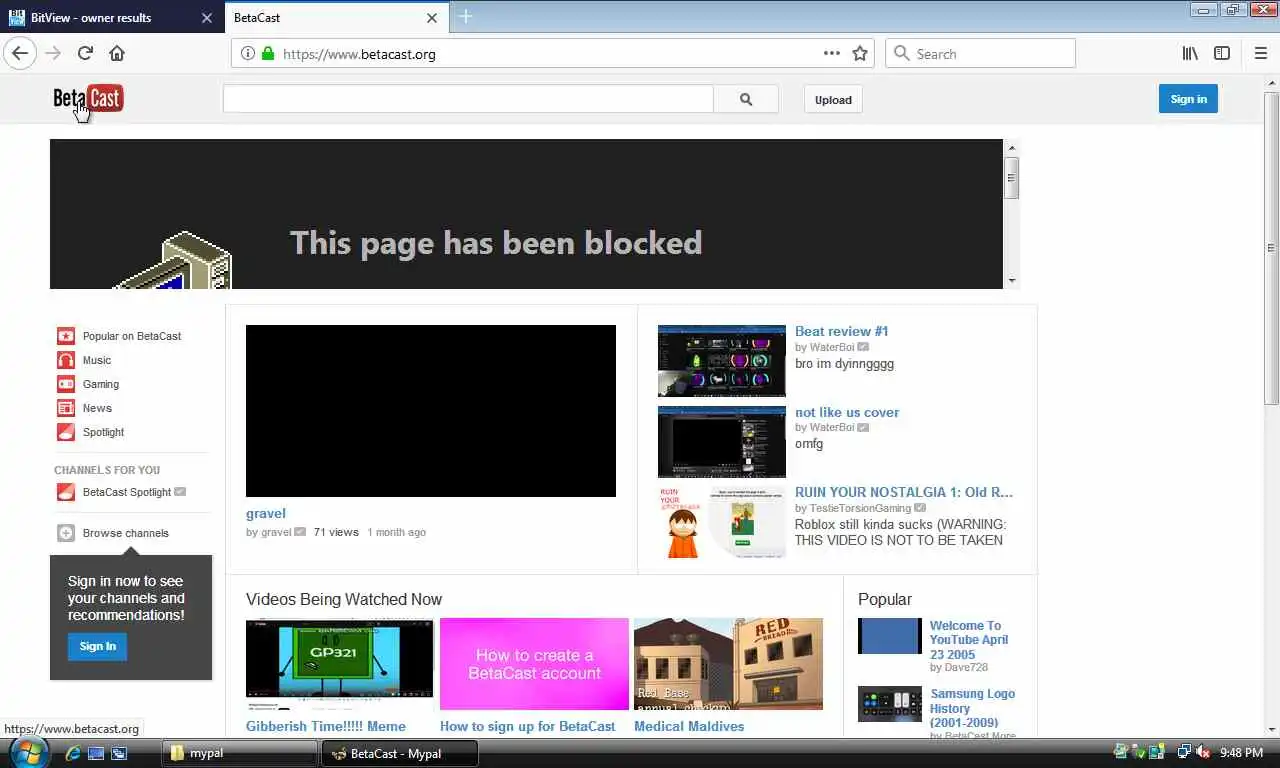Viewport: 1280px width, 768px height.
Task: Bookmark this page with the star icon
Action: 860,53
